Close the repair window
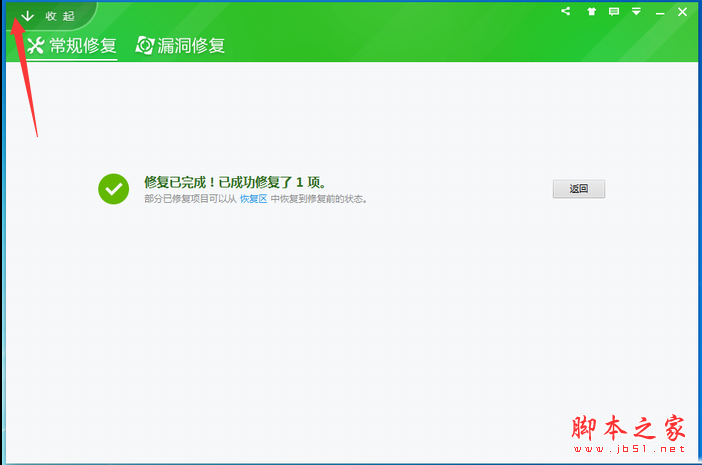 pos(682,12)
